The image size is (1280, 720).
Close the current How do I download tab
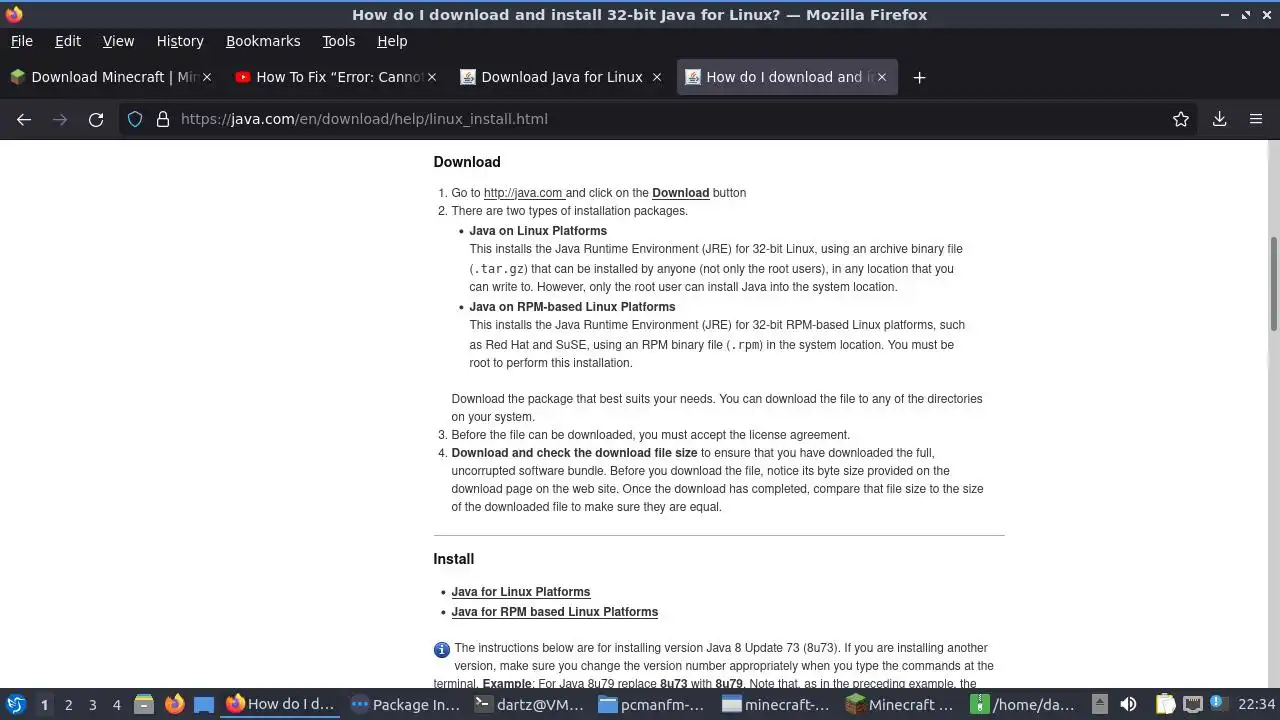pos(882,77)
